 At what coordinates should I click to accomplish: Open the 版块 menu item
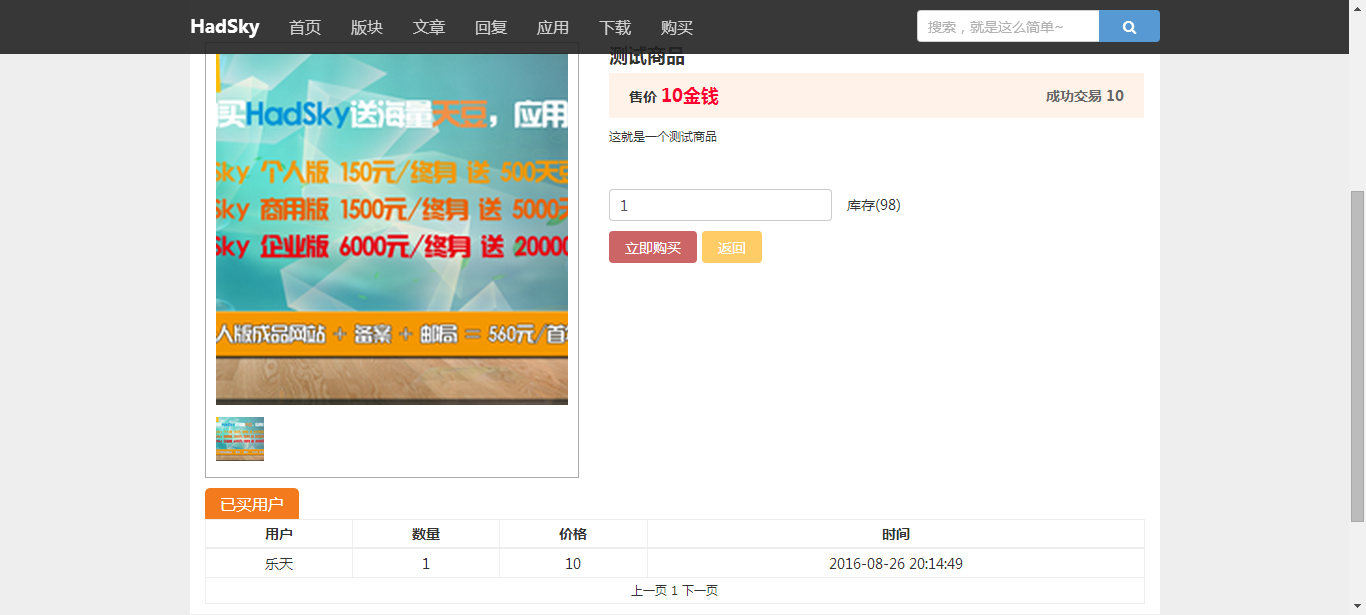(x=367, y=28)
